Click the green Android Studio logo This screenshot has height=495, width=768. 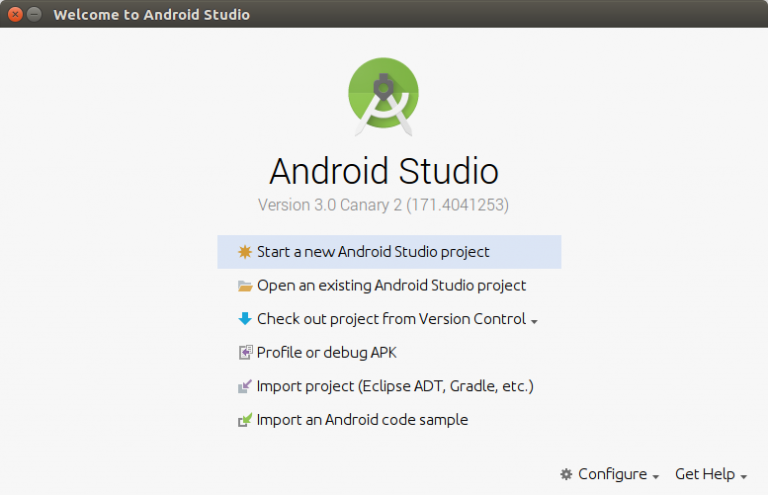click(x=383, y=94)
